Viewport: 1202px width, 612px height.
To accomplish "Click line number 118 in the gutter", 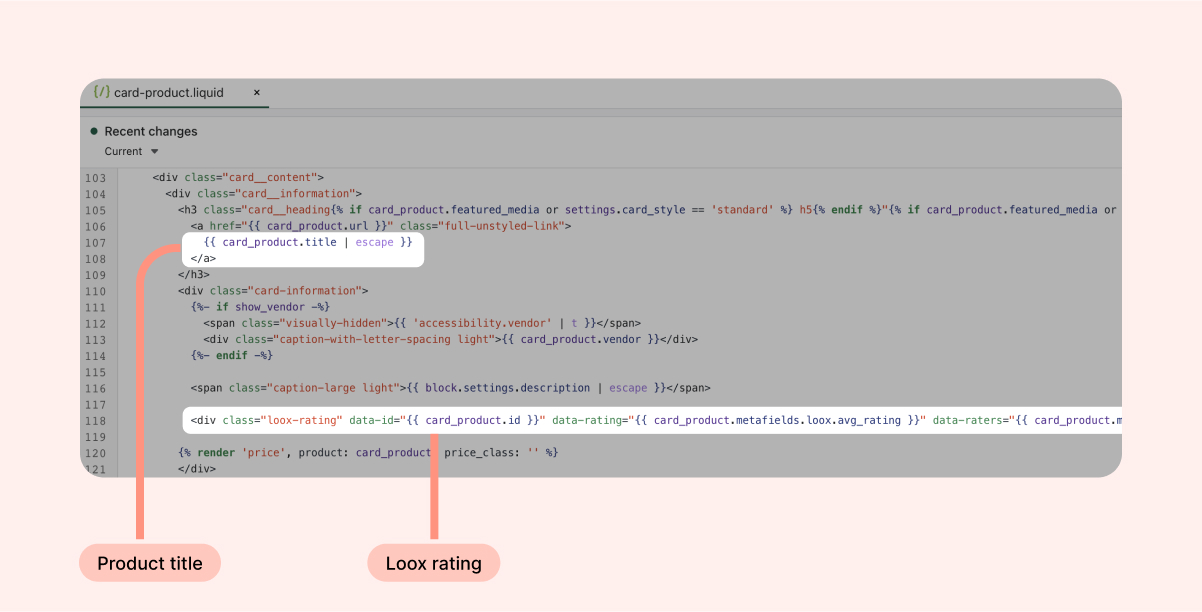I will click(95, 421).
